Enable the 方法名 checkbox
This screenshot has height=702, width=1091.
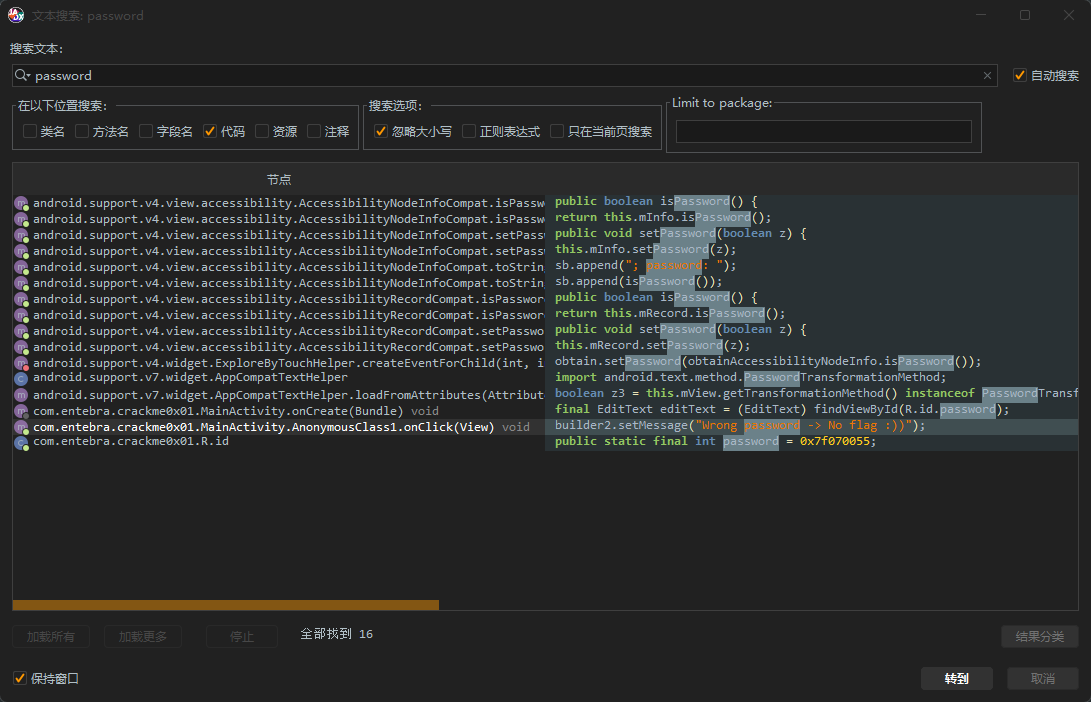point(82,131)
